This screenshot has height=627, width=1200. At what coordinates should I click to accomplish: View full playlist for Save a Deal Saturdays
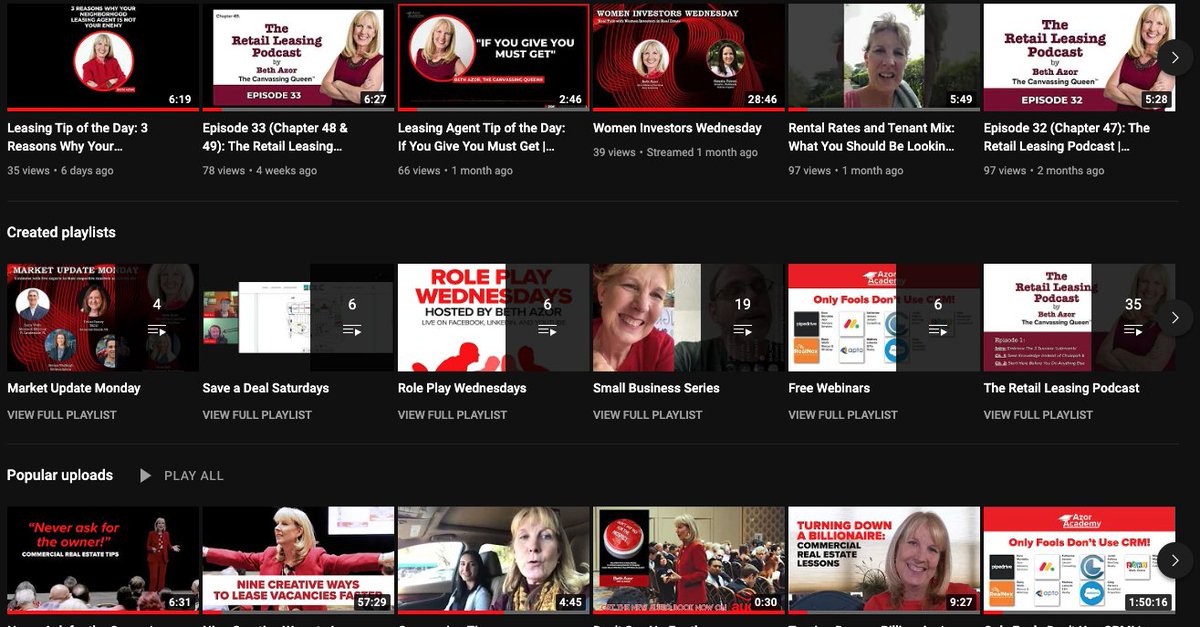(257, 415)
